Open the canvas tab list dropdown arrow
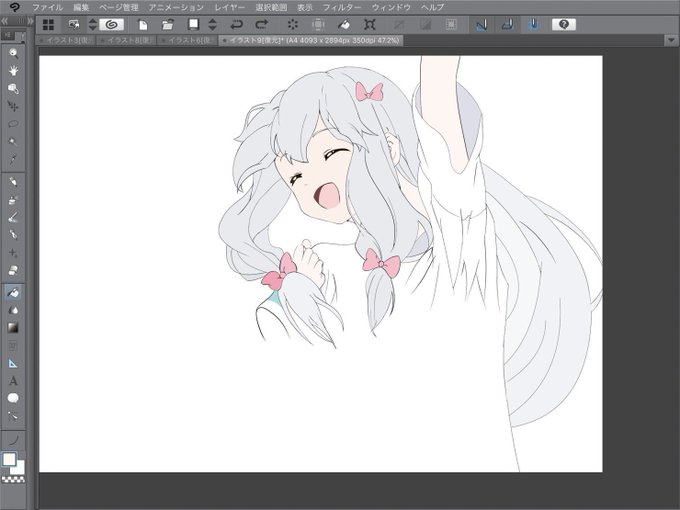The image size is (680, 510). (671, 40)
